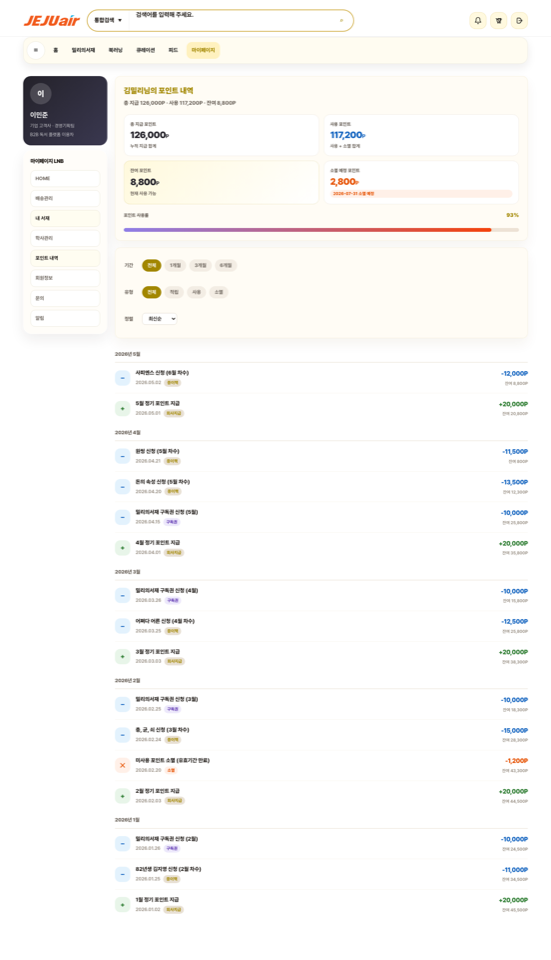Select the 적립 type filter
This screenshot has width=551, height=960.
(174, 292)
